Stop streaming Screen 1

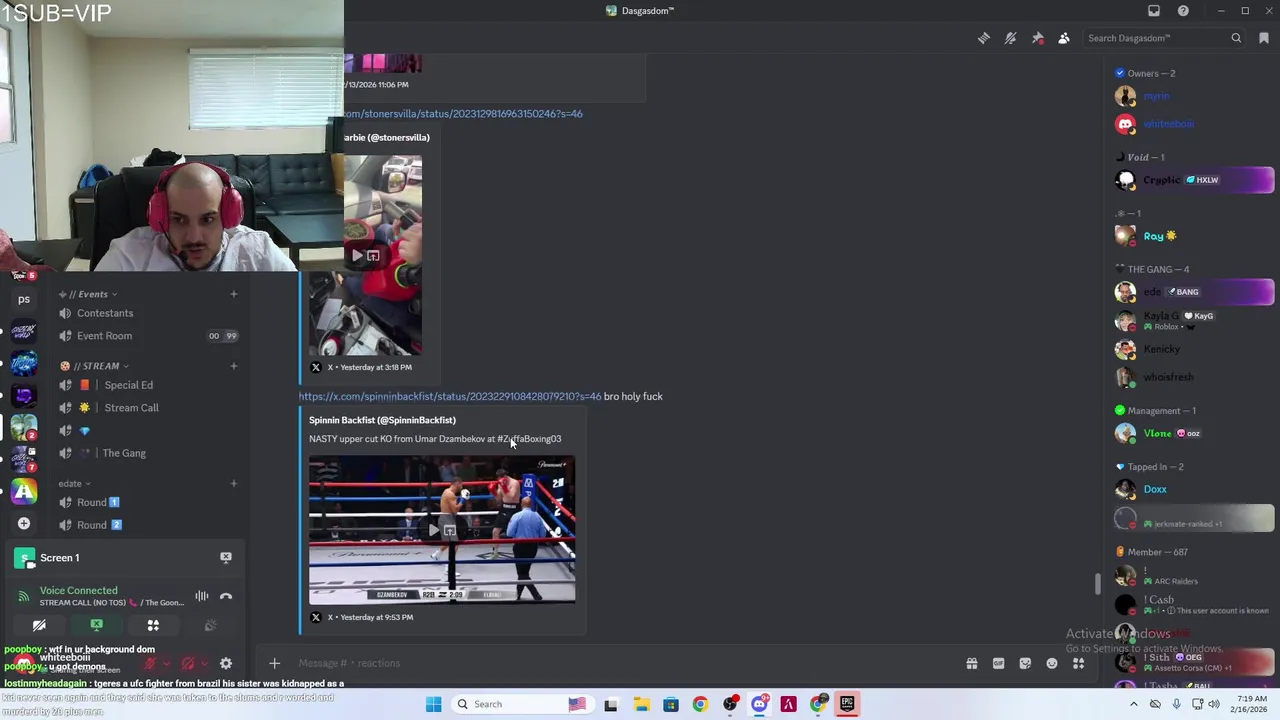pos(226,558)
